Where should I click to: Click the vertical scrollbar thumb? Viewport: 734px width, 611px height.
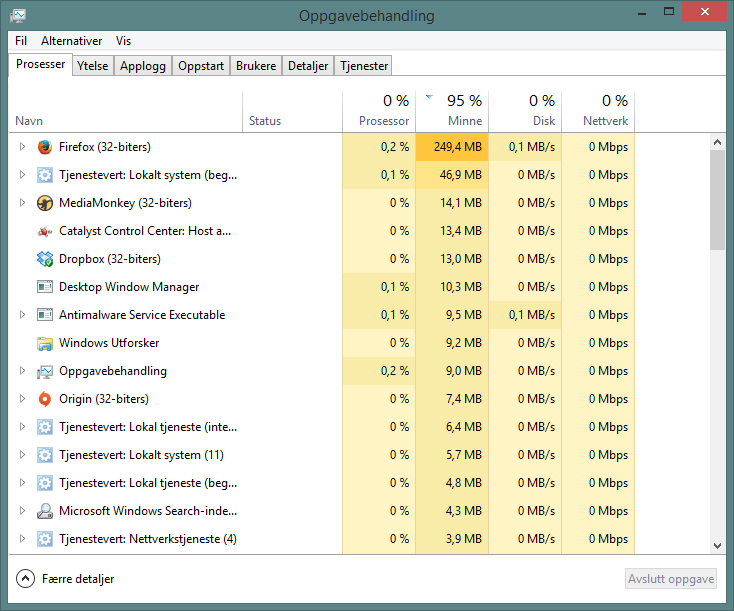(717, 200)
